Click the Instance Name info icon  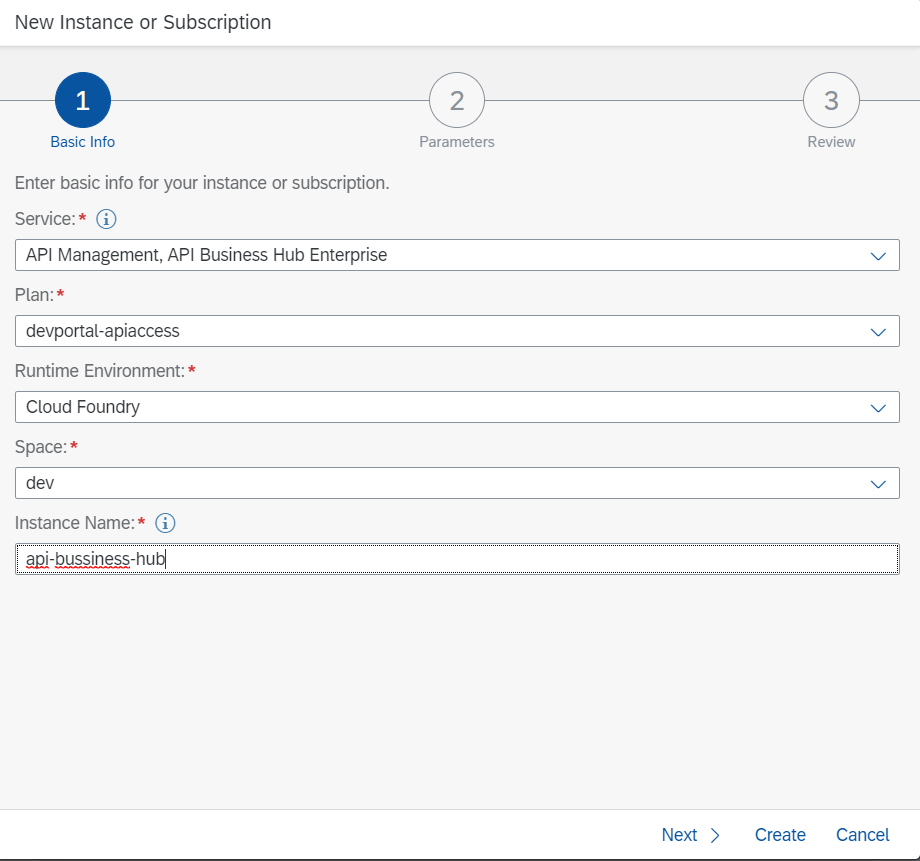tap(166, 523)
